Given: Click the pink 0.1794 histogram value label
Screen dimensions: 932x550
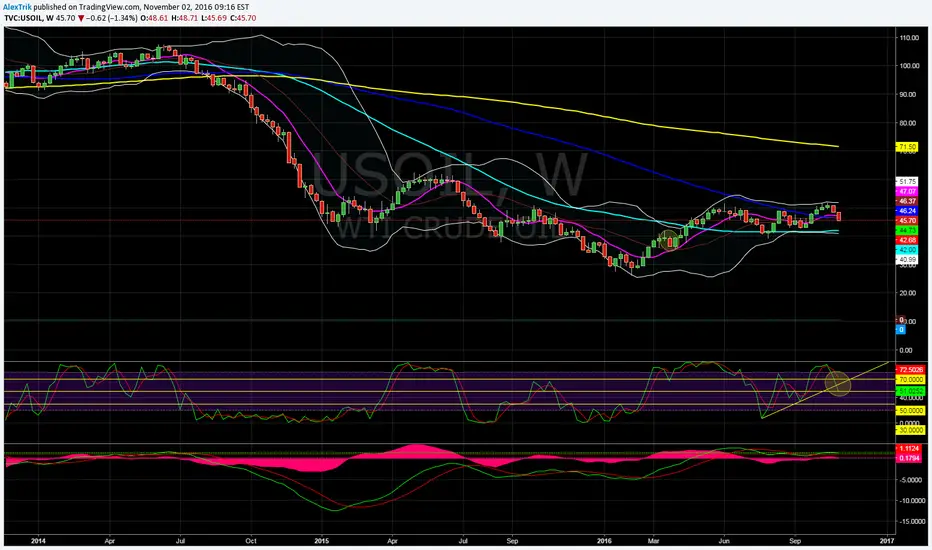Looking at the screenshot, I should point(909,458).
